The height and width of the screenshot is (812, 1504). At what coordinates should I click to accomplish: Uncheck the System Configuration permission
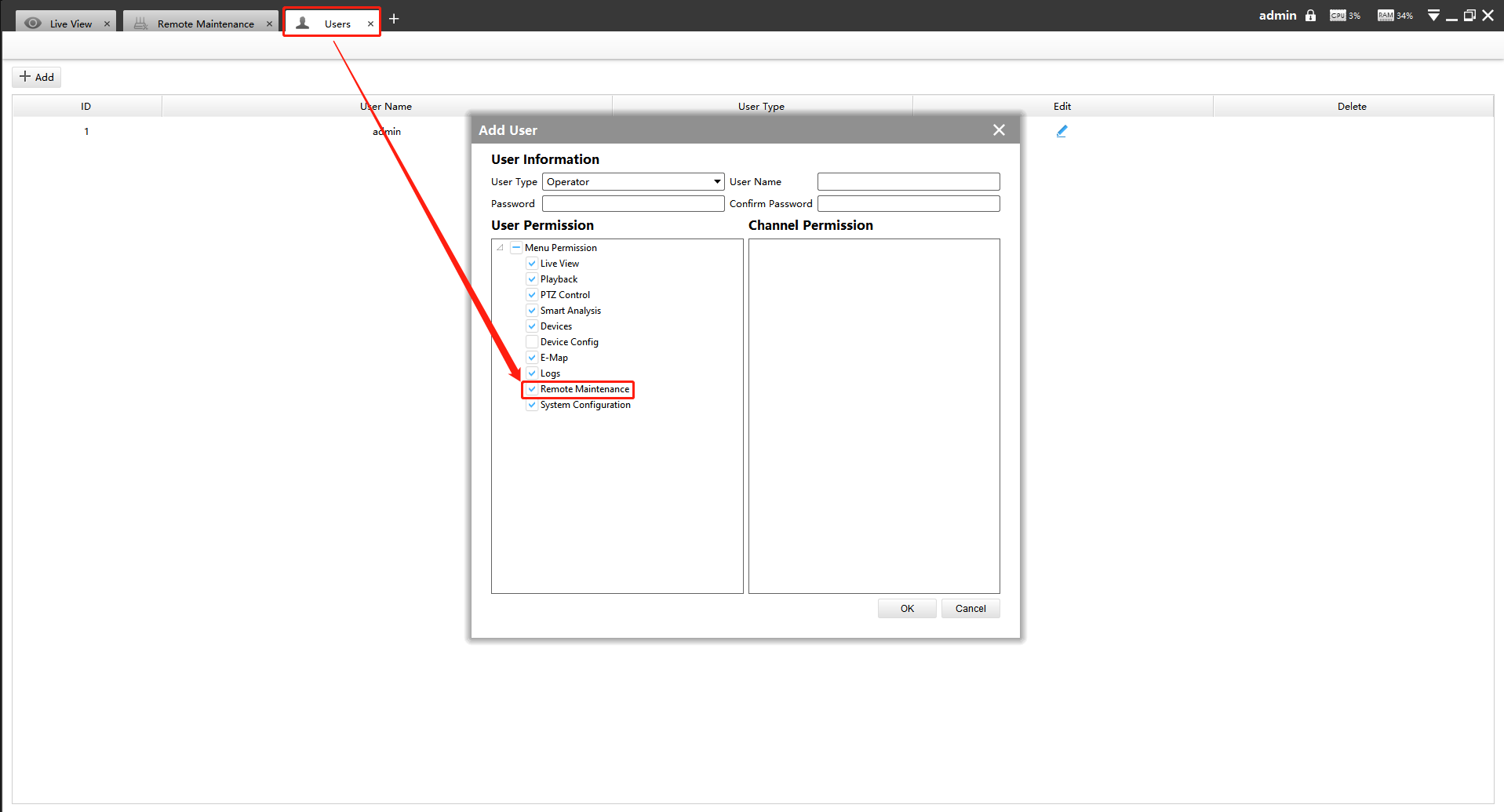532,405
